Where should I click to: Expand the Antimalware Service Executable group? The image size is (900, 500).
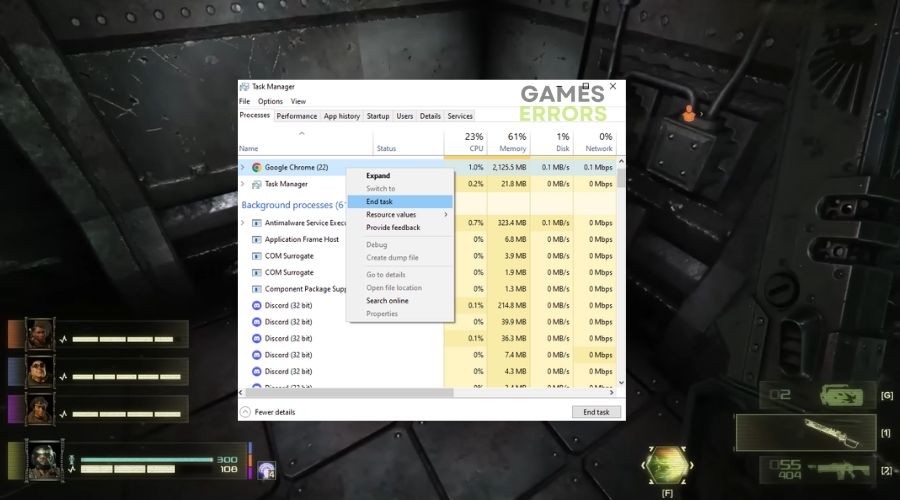coord(243,223)
